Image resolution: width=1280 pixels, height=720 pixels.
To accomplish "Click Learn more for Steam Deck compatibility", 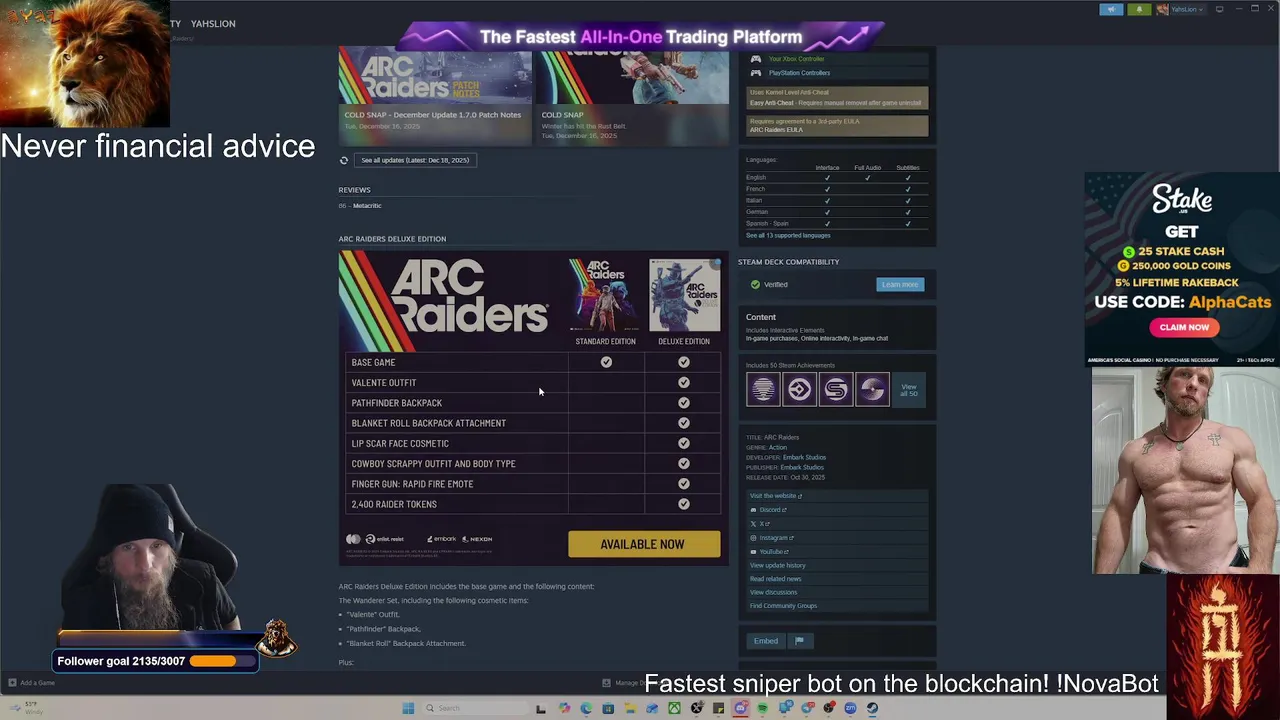I will click(899, 285).
